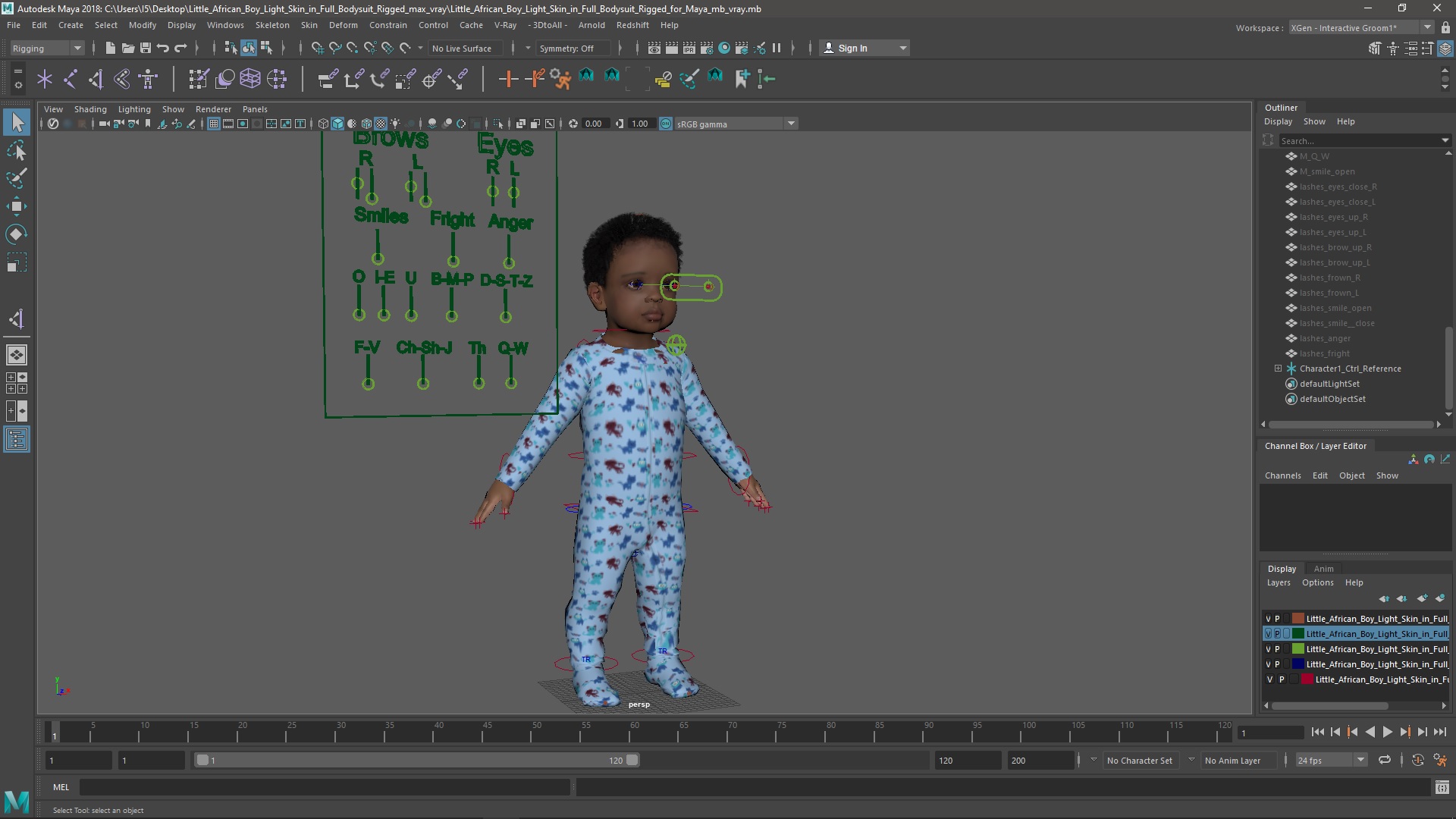Click the Save Scene icon

(145, 48)
